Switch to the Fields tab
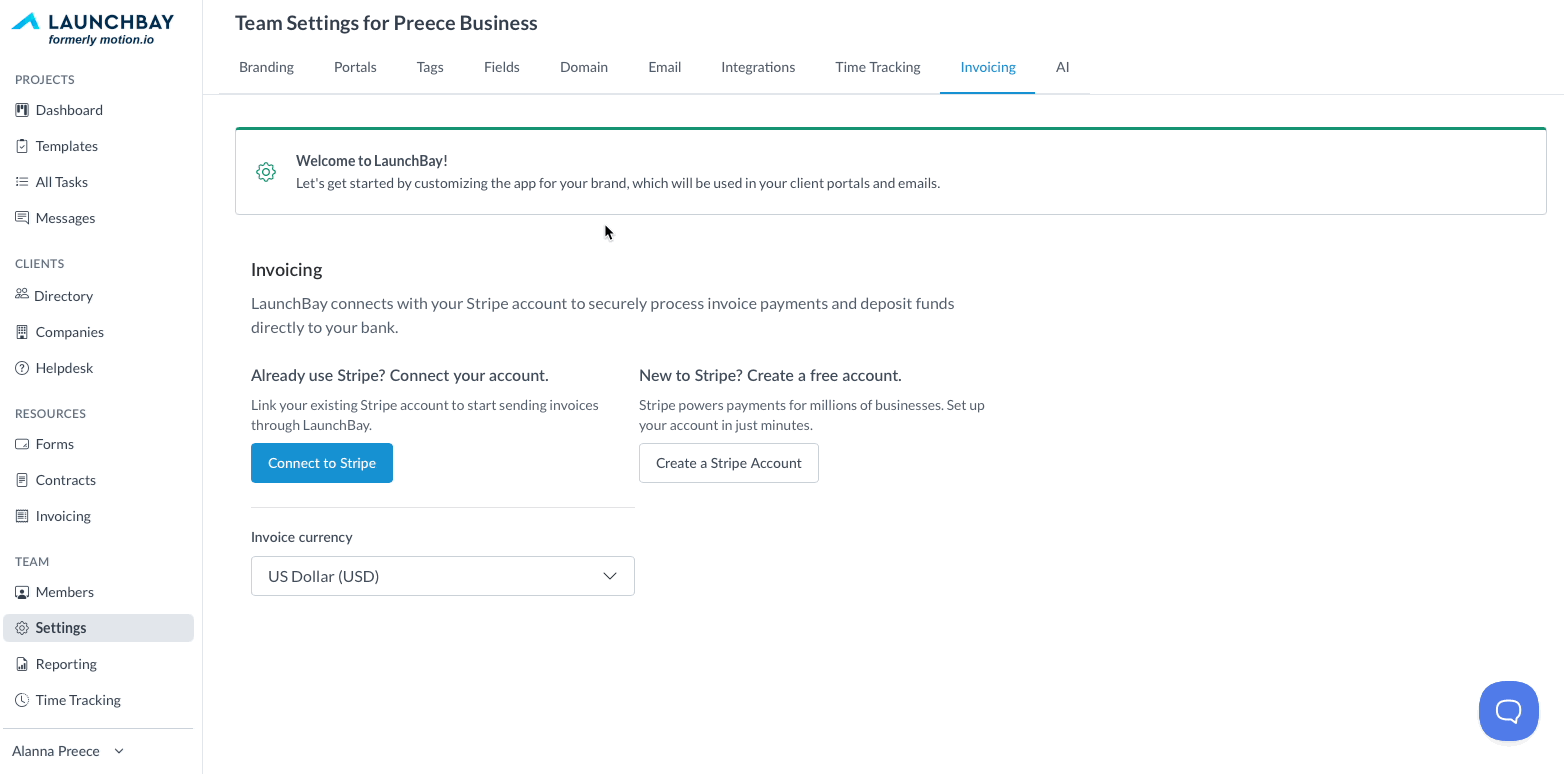The height and width of the screenshot is (774, 1564). coord(502,67)
